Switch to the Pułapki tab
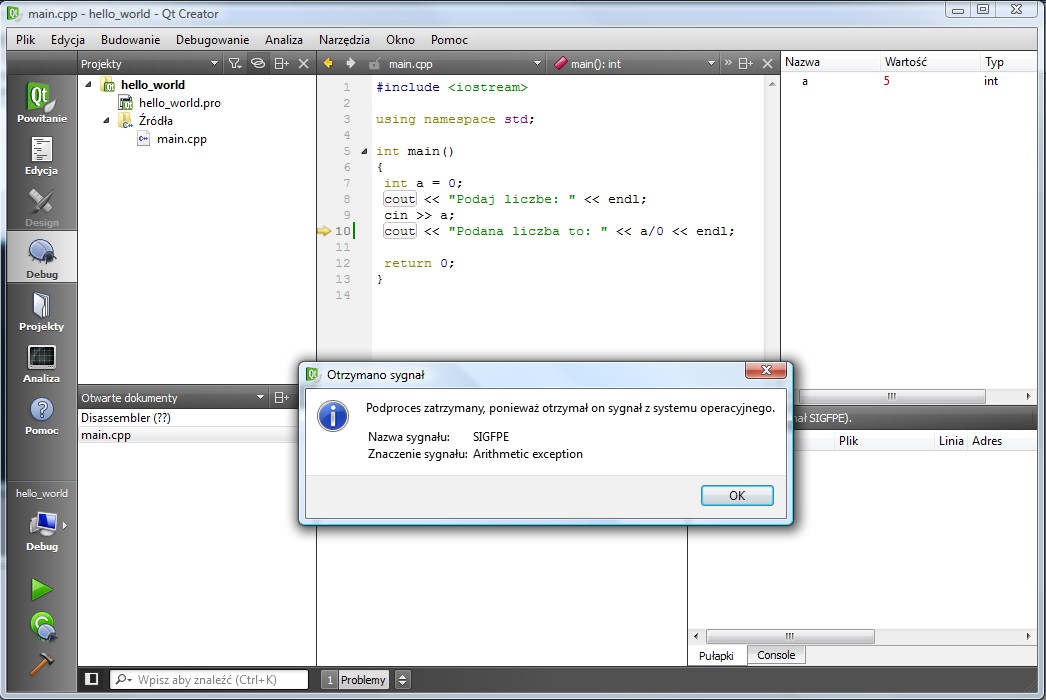 (716, 655)
